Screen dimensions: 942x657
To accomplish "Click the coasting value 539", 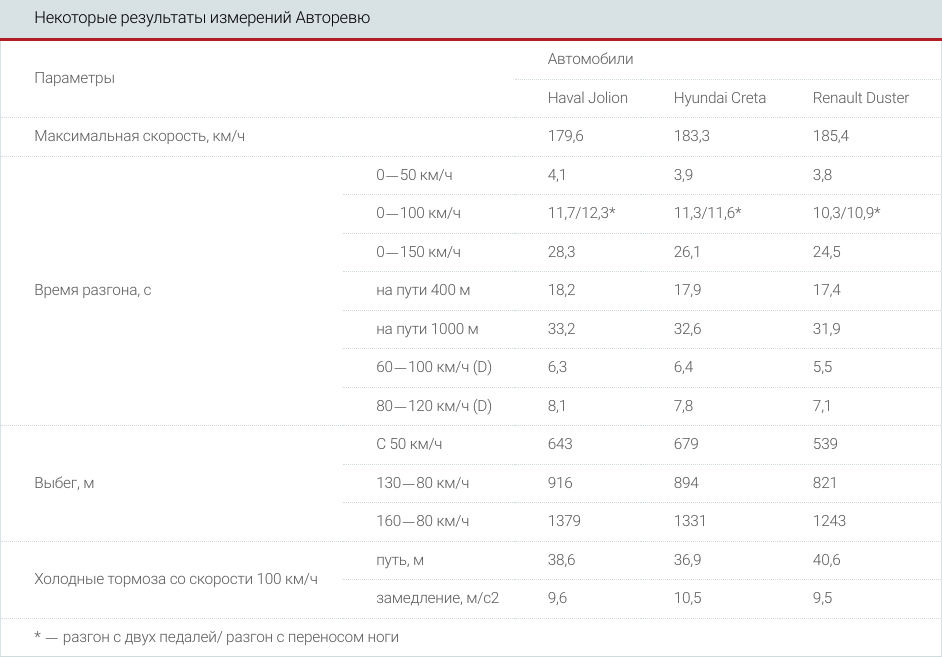I will pyautogui.click(x=825, y=444).
